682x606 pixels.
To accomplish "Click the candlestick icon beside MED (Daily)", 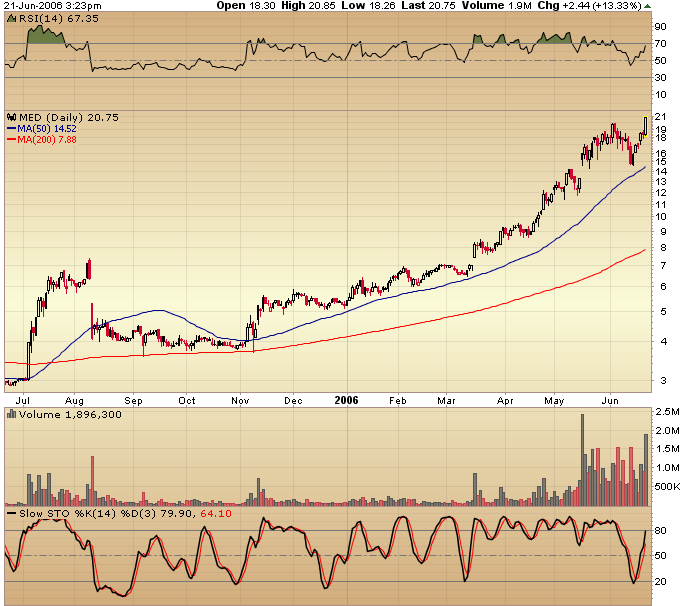I will coord(12,117).
